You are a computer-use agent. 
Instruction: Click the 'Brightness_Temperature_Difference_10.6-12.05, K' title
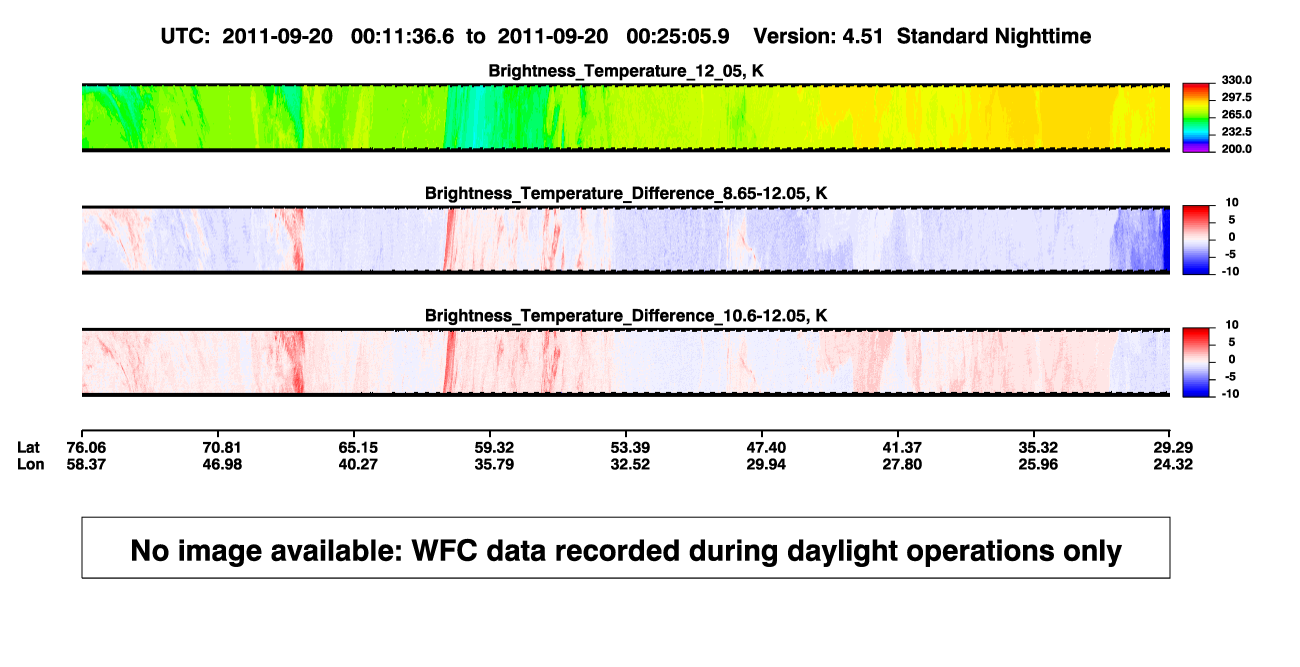click(625, 315)
